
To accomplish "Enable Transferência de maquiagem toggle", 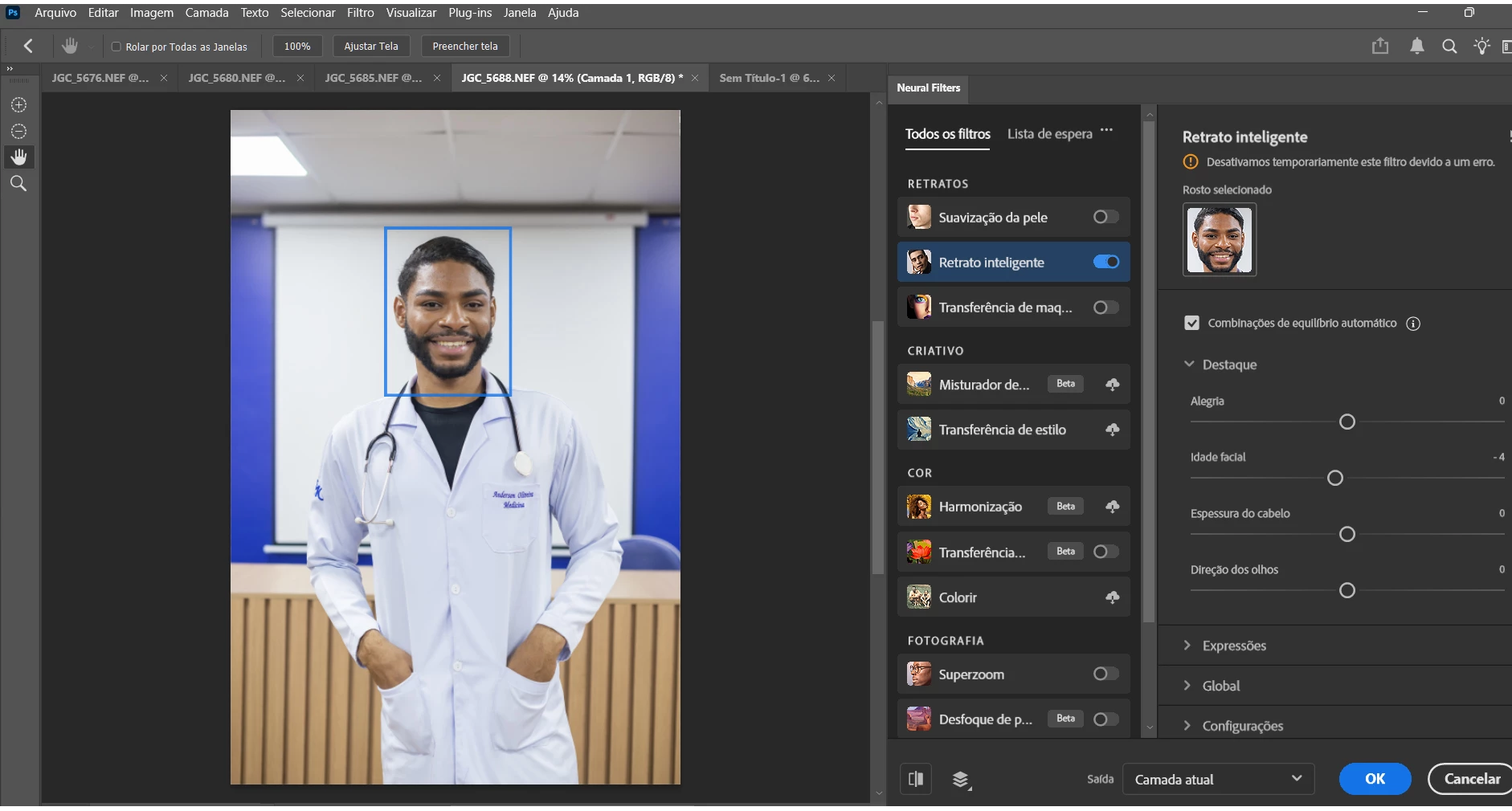I will pos(1106,308).
